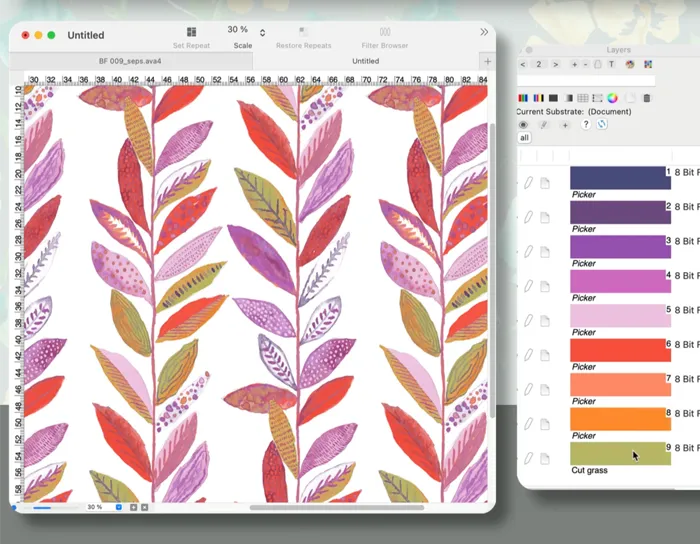Switch to the Untitled document tab
Viewport: 700px width, 544px height.
(366, 61)
